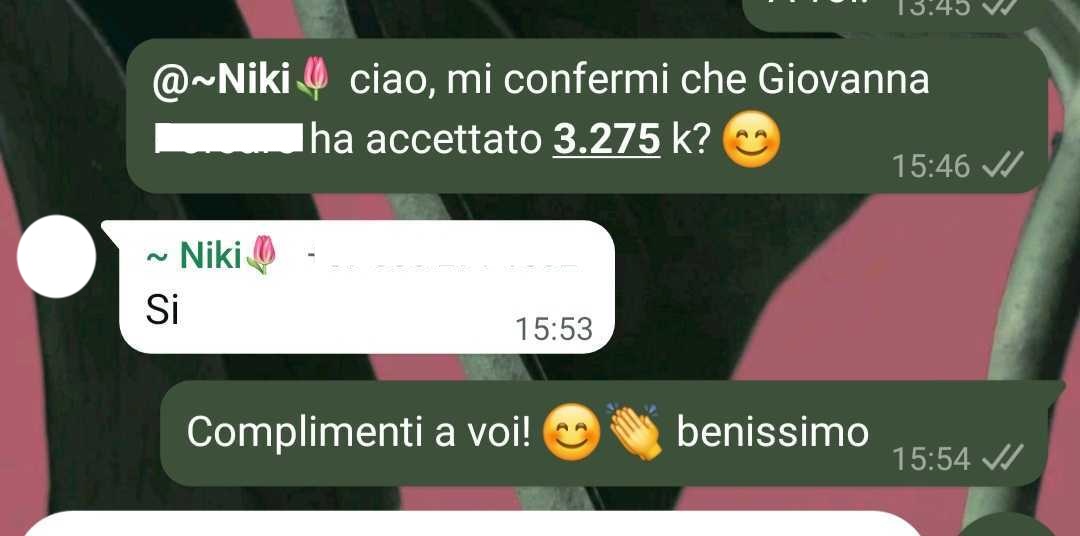Tap the partially visible white bubble at the bottom

[x=472, y=524]
